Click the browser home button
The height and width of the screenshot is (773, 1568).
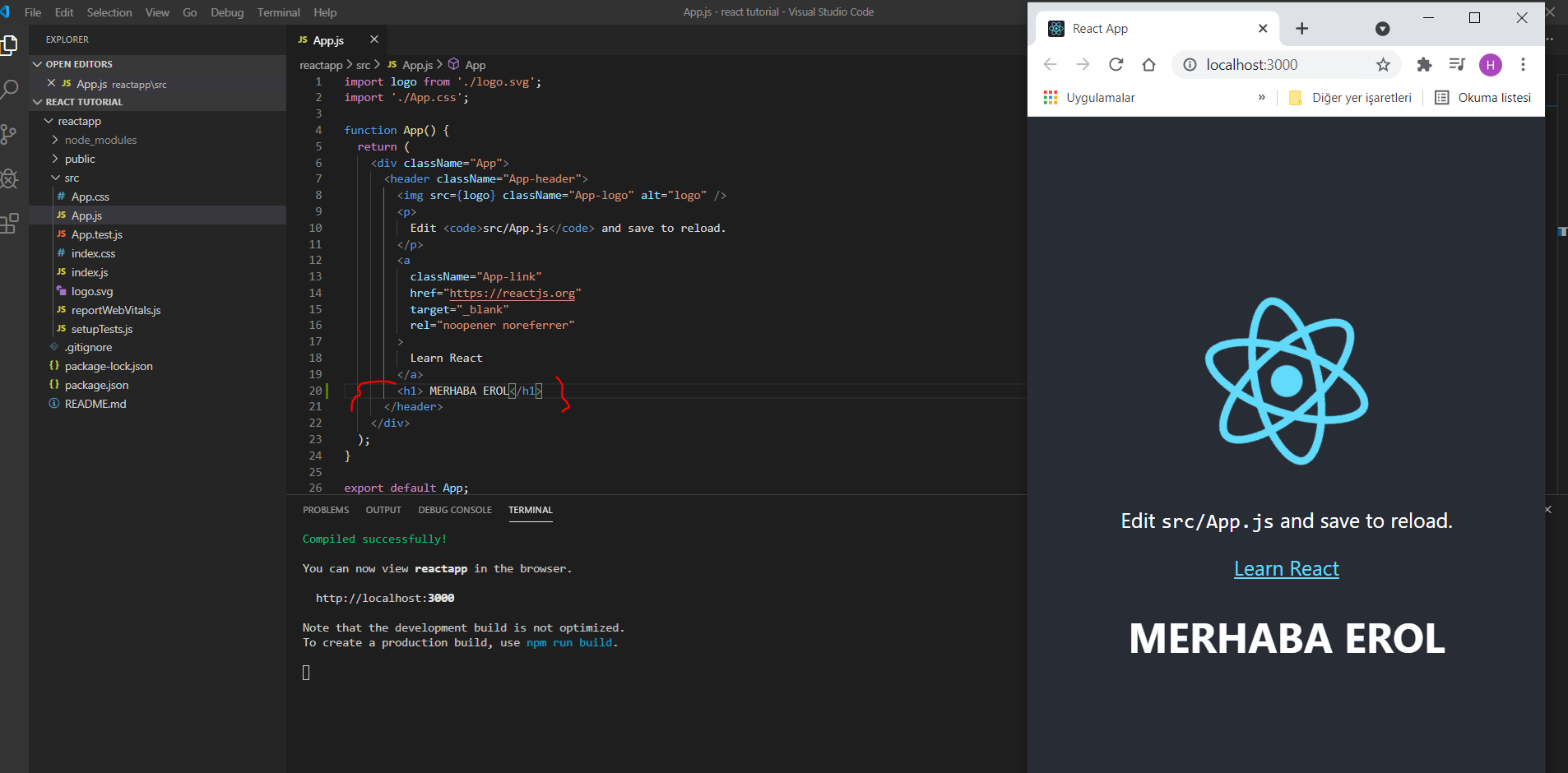(1148, 65)
